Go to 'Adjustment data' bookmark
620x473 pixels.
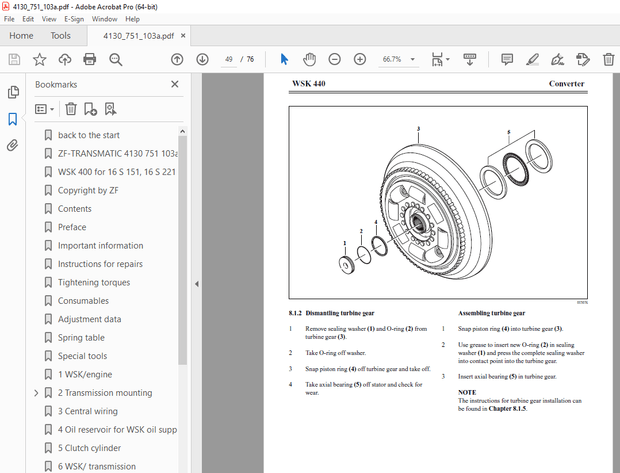(x=89, y=319)
